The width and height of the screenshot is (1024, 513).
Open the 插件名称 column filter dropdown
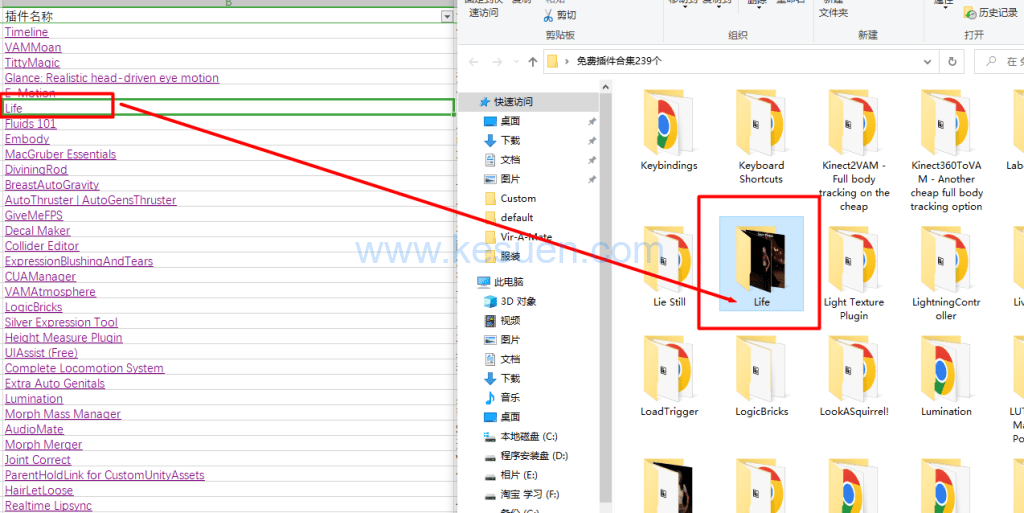(446, 17)
